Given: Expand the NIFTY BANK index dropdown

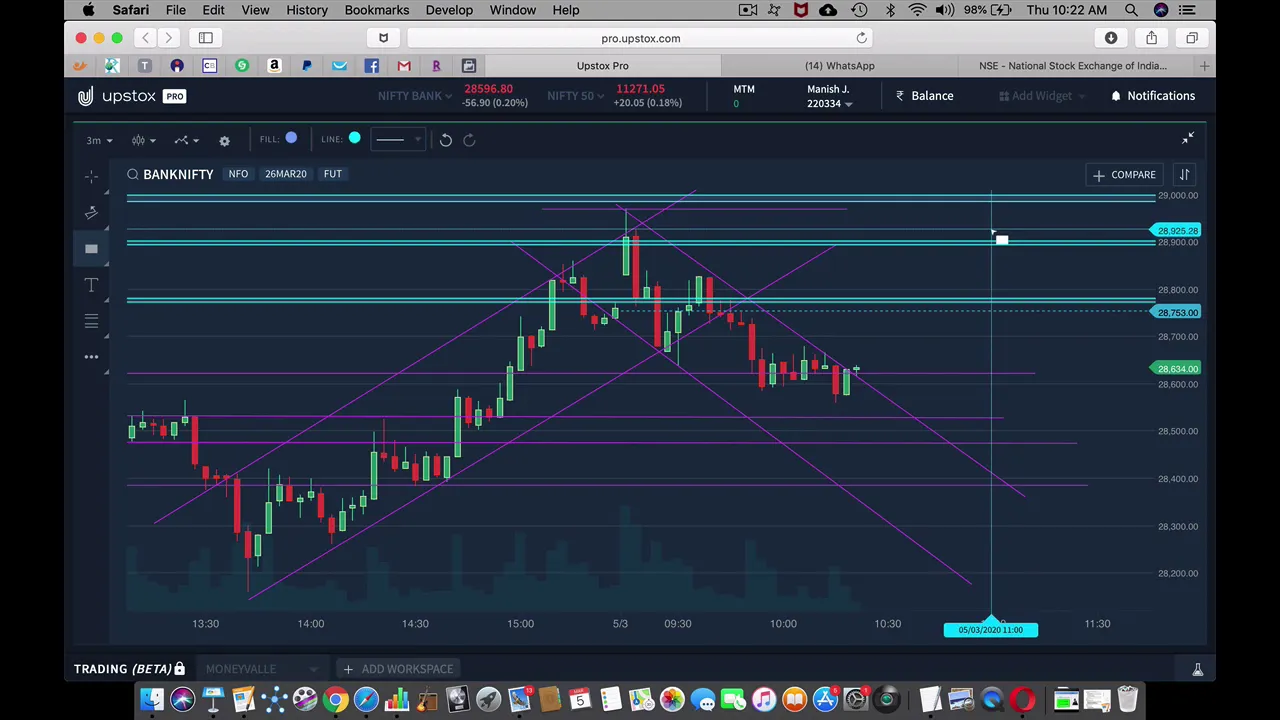Looking at the screenshot, I should [x=414, y=96].
